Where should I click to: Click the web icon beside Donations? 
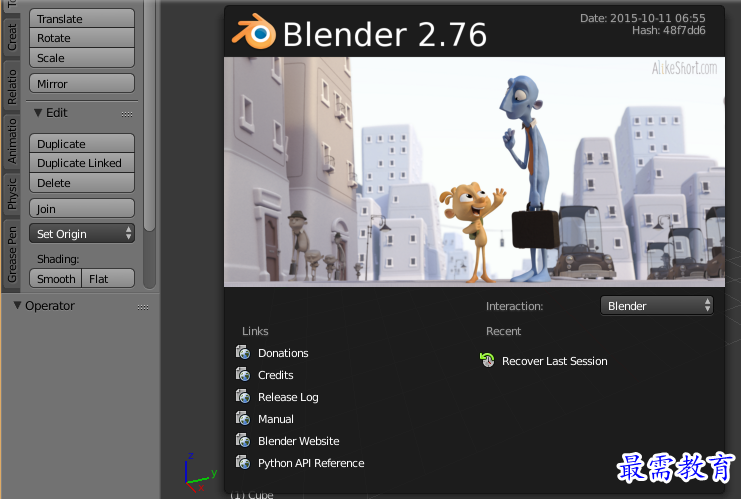(243, 353)
